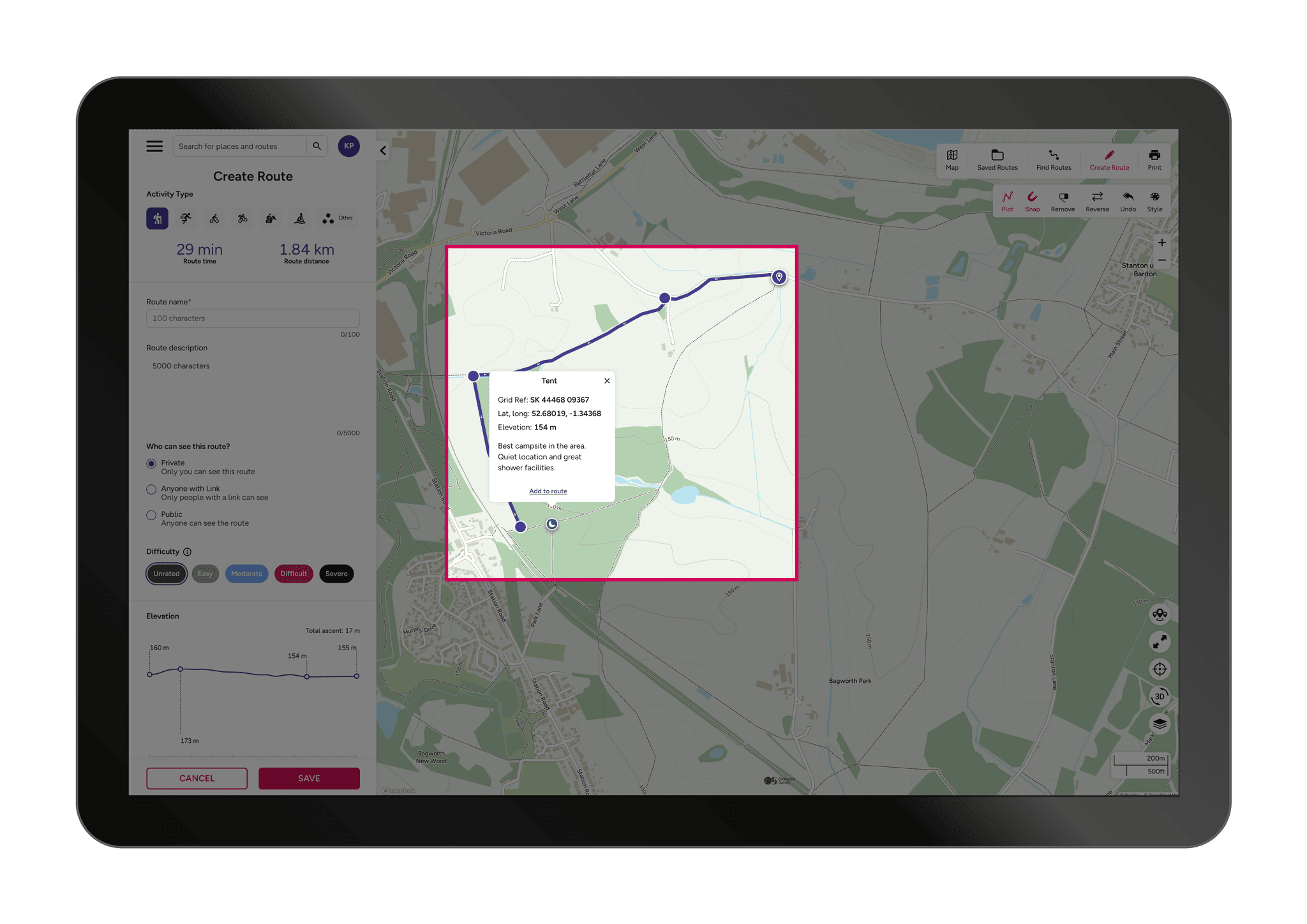Image resolution: width=1307 pixels, height=924 pixels.
Task: Collapse the Create Route sidebar
Action: pos(383,150)
